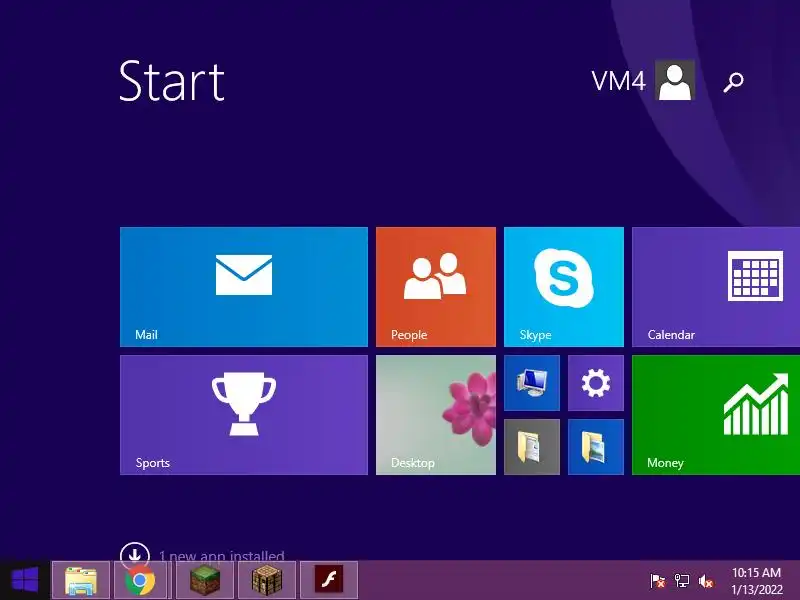The height and width of the screenshot is (600, 800).
Task: Open the crafting table taskbar icon
Action: [x=267, y=581]
